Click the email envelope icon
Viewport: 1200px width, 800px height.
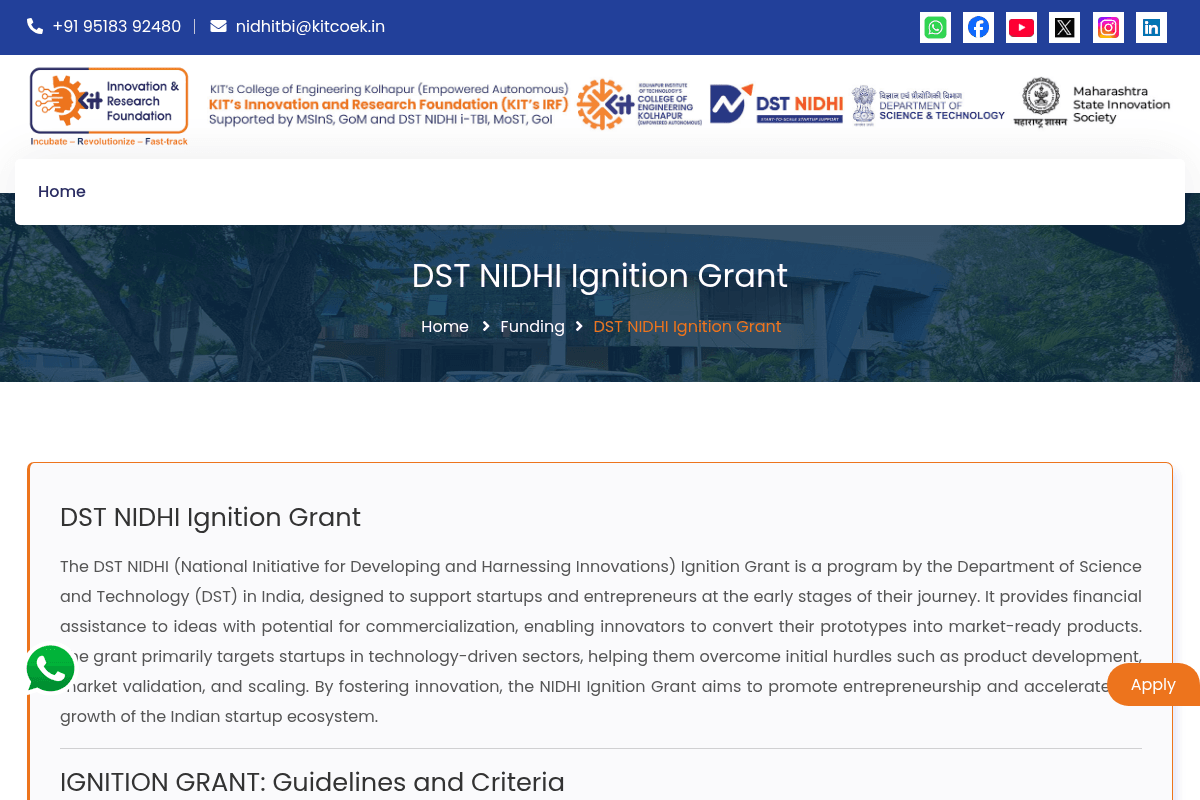(218, 26)
